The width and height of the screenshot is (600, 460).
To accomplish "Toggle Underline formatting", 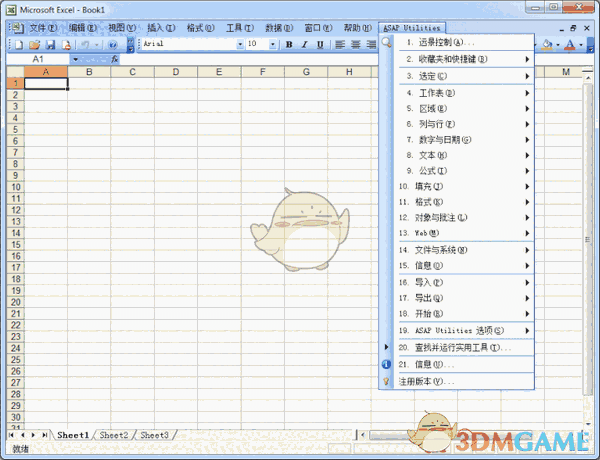I will 320,45.
